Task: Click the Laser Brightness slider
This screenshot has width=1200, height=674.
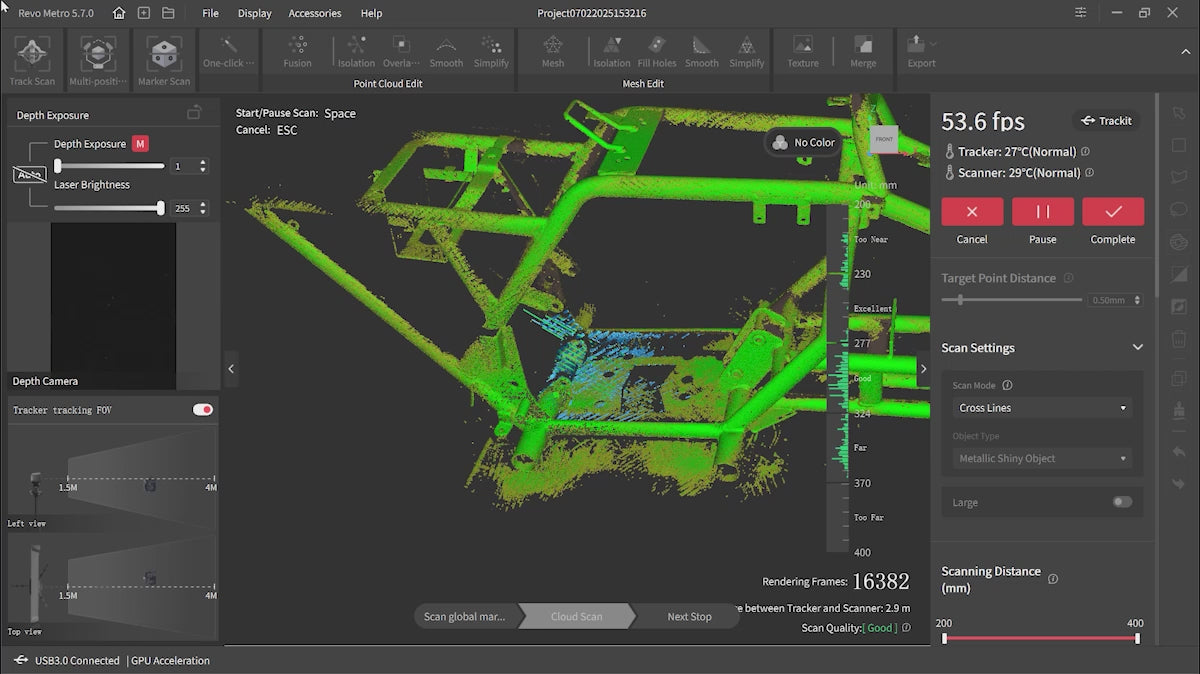Action: click(x=108, y=208)
